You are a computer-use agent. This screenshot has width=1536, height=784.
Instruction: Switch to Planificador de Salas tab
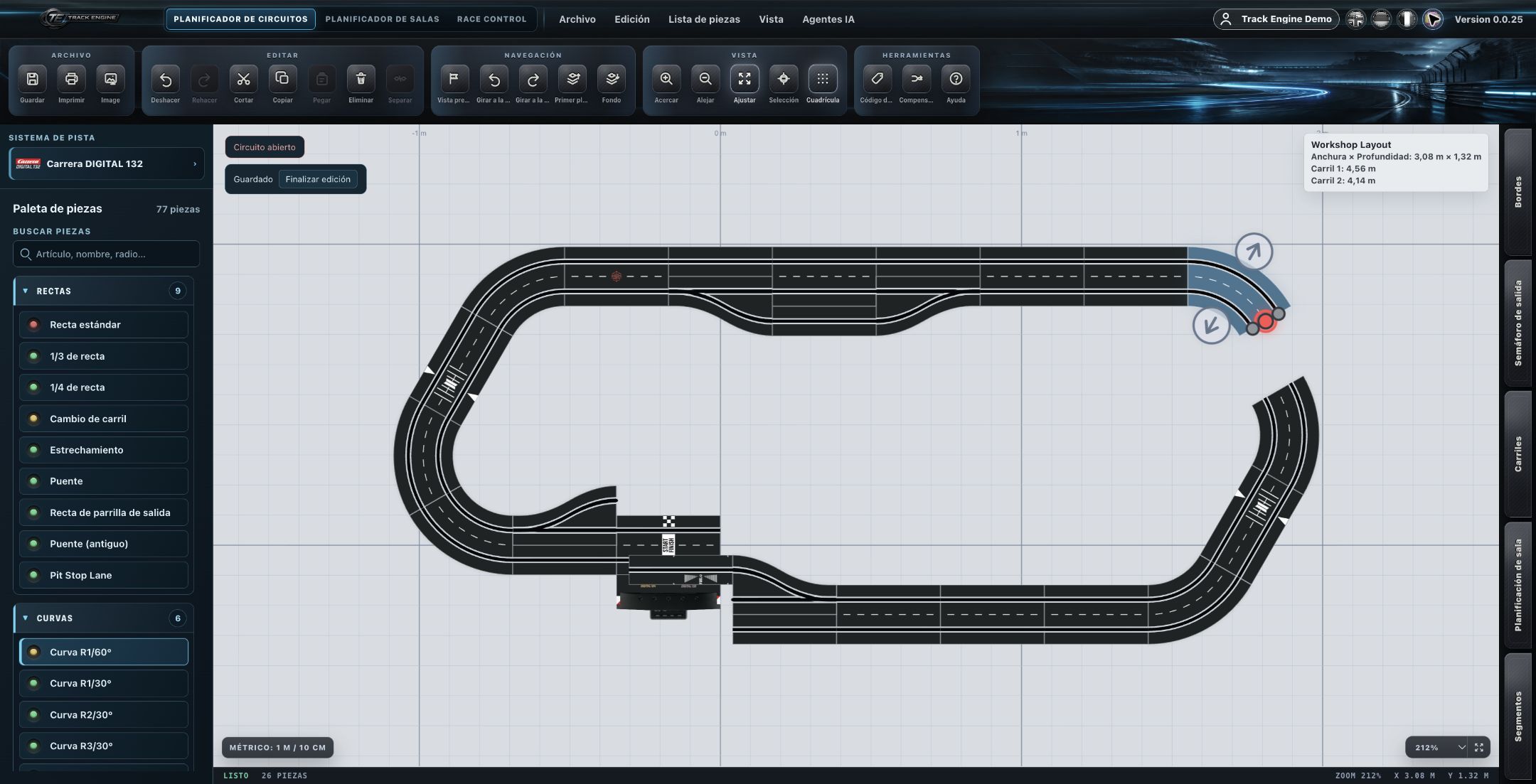[x=383, y=19]
